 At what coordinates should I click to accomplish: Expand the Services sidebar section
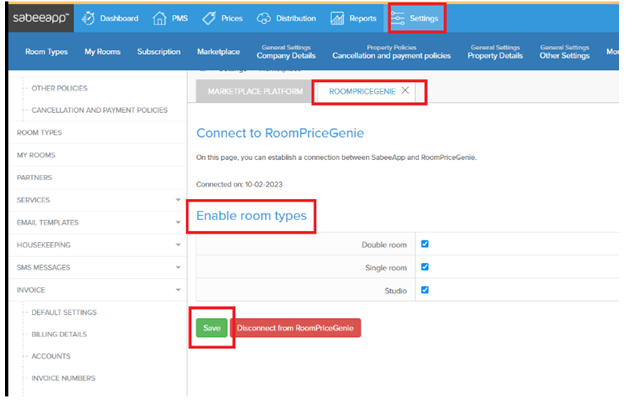coord(177,200)
